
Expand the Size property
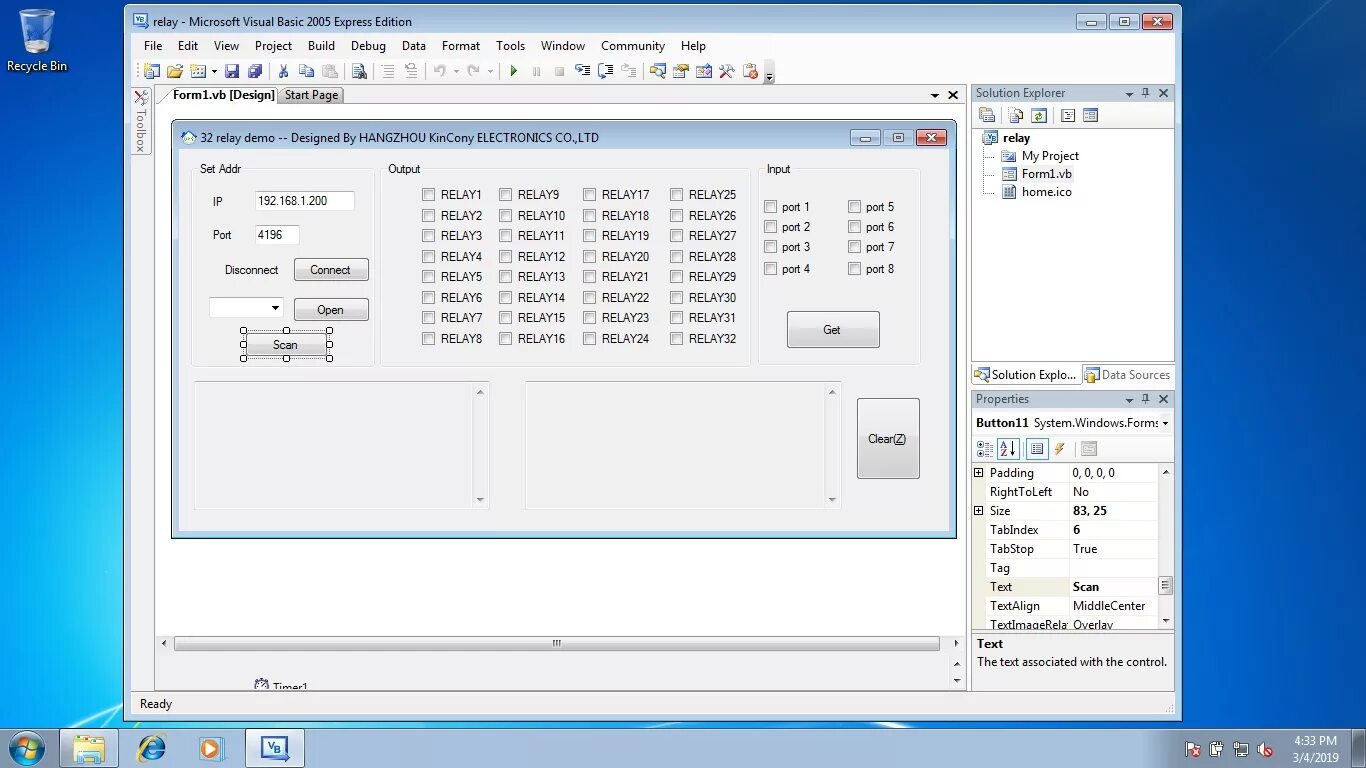tap(979, 511)
